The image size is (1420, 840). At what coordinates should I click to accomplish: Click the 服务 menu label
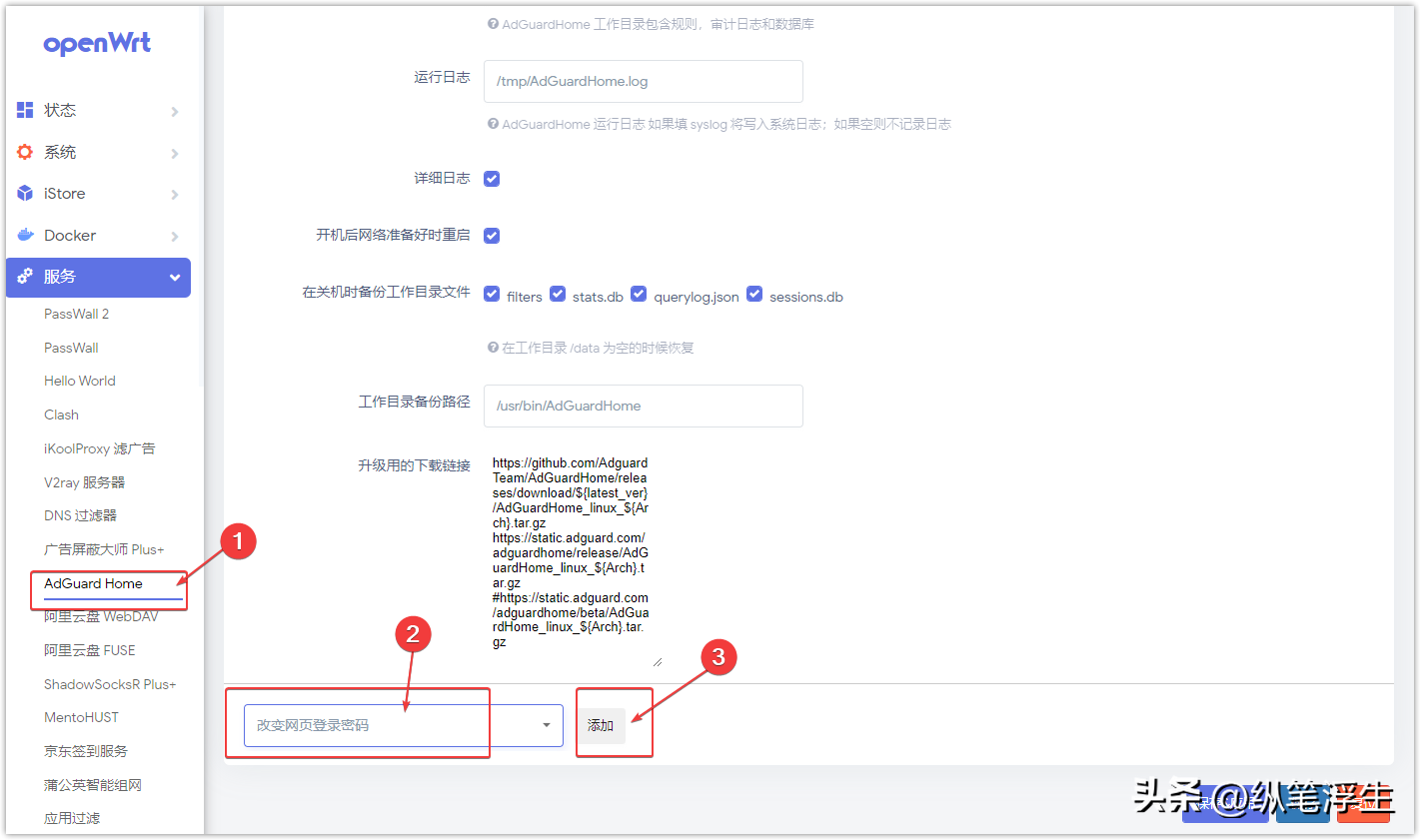(60, 277)
